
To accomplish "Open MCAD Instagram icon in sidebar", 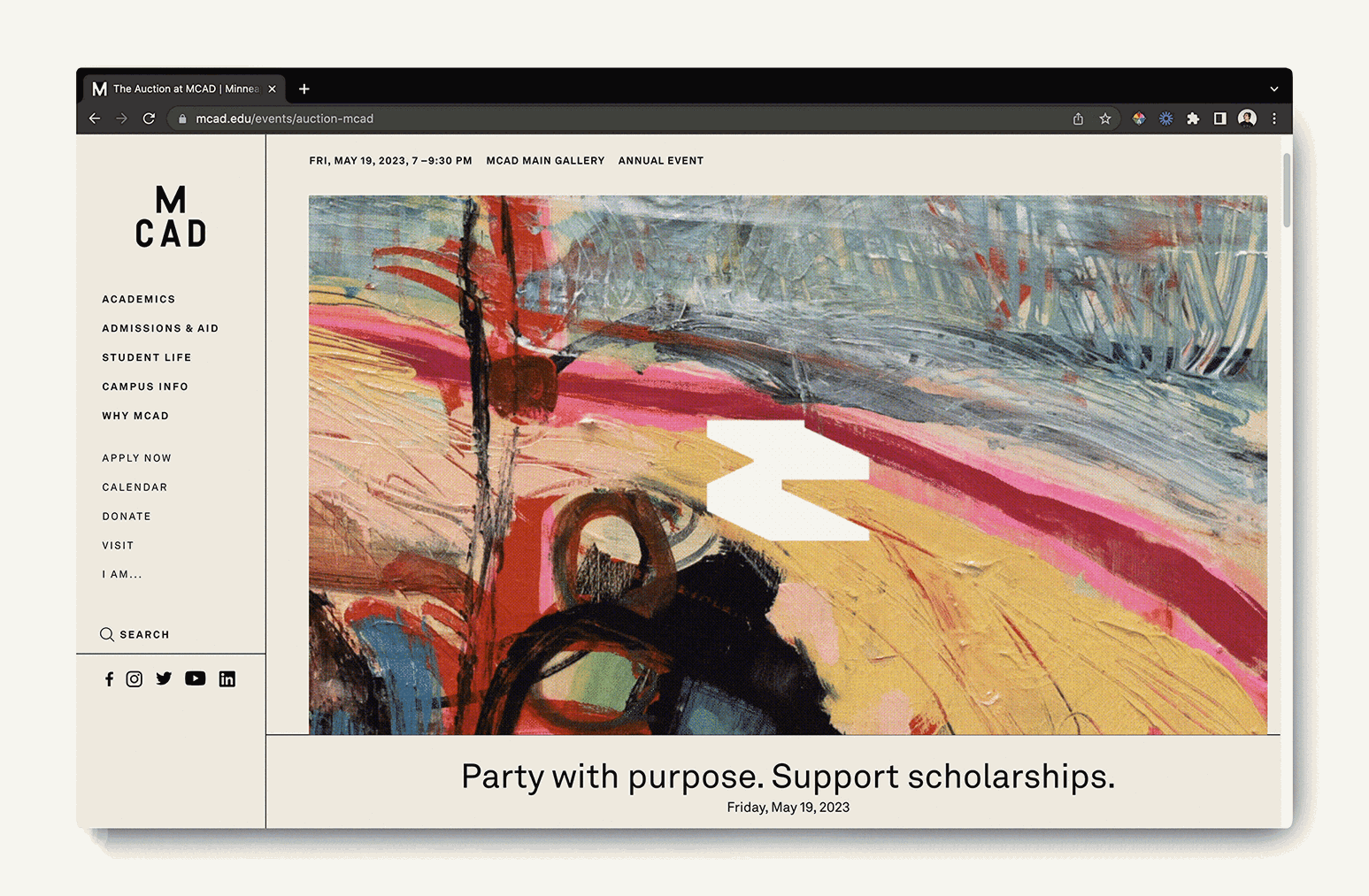I will 135,679.
